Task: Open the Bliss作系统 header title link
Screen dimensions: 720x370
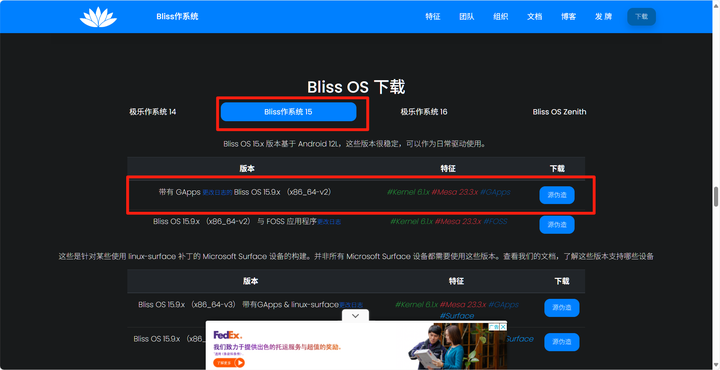Action: (177, 17)
